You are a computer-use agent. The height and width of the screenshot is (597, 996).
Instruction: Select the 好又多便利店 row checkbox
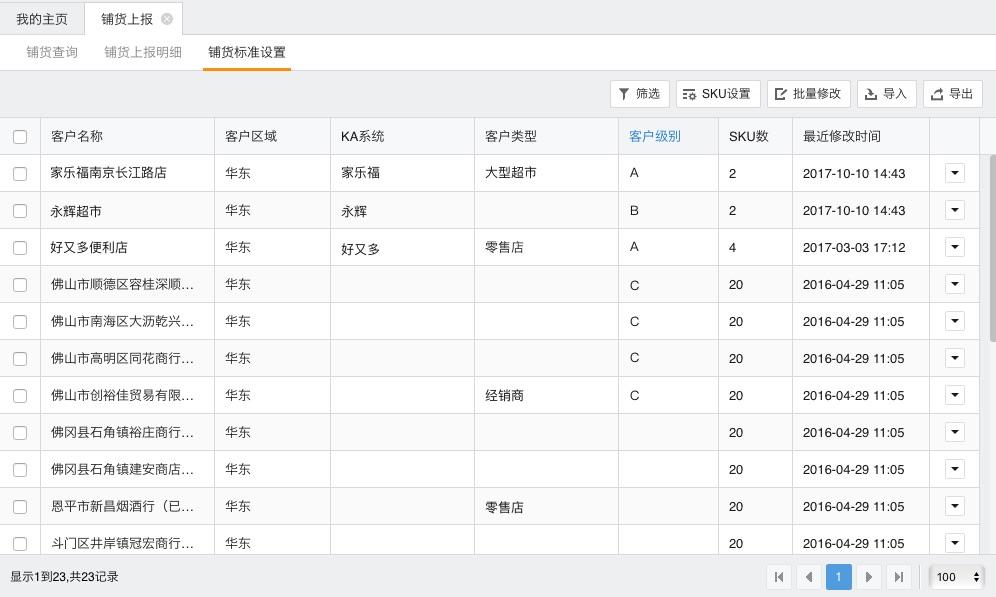click(20, 248)
